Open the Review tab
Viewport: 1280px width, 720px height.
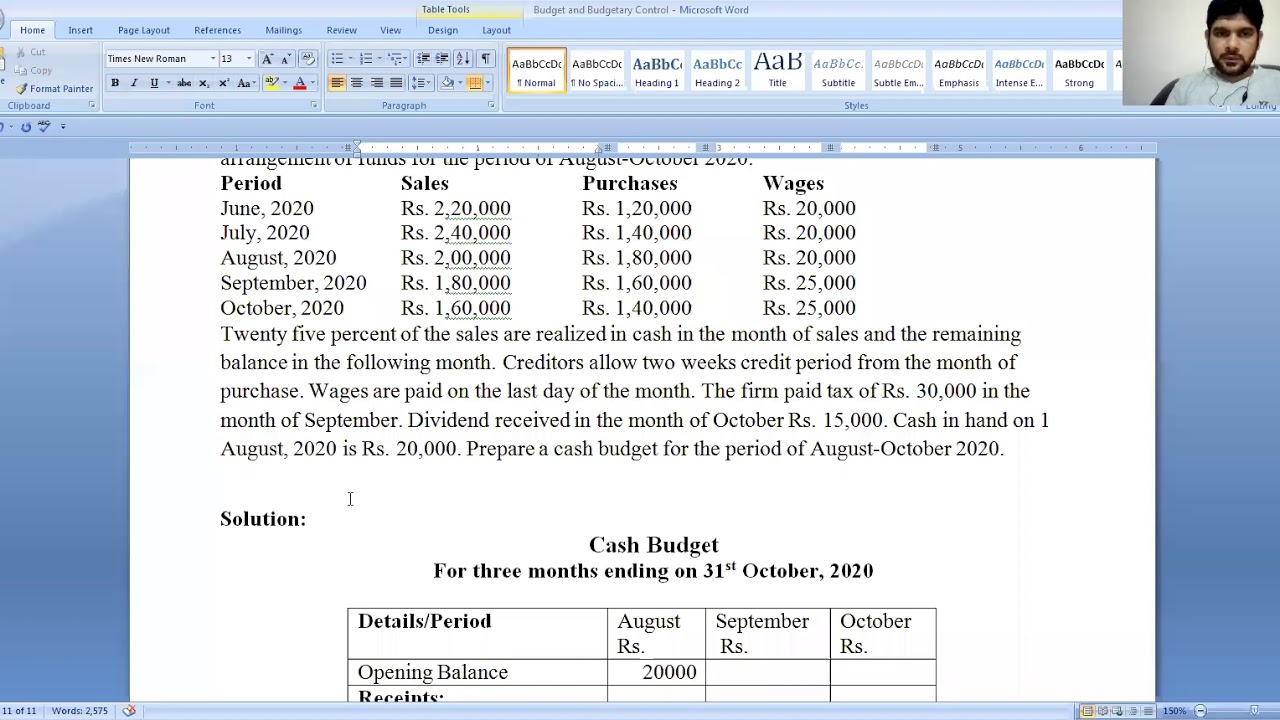point(341,30)
